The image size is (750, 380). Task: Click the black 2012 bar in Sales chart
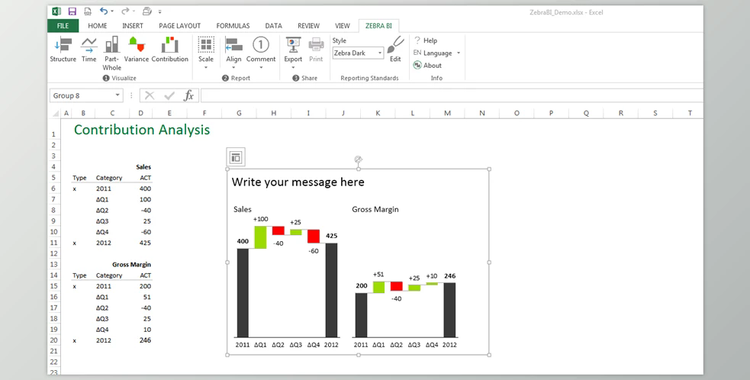pyautogui.click(x=331, y=290)
